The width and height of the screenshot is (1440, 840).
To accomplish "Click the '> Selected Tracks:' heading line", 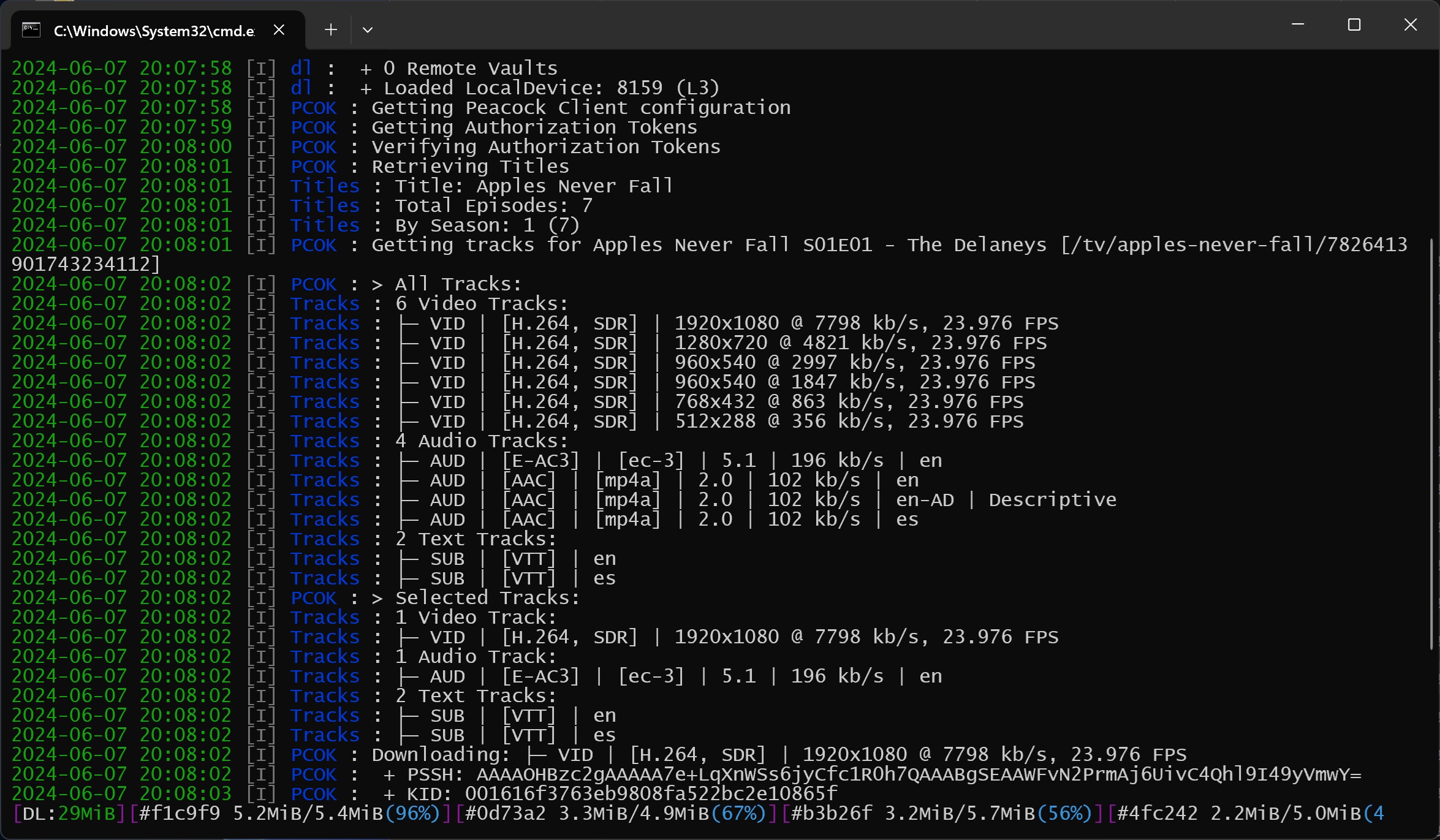I will pos(475,598).
